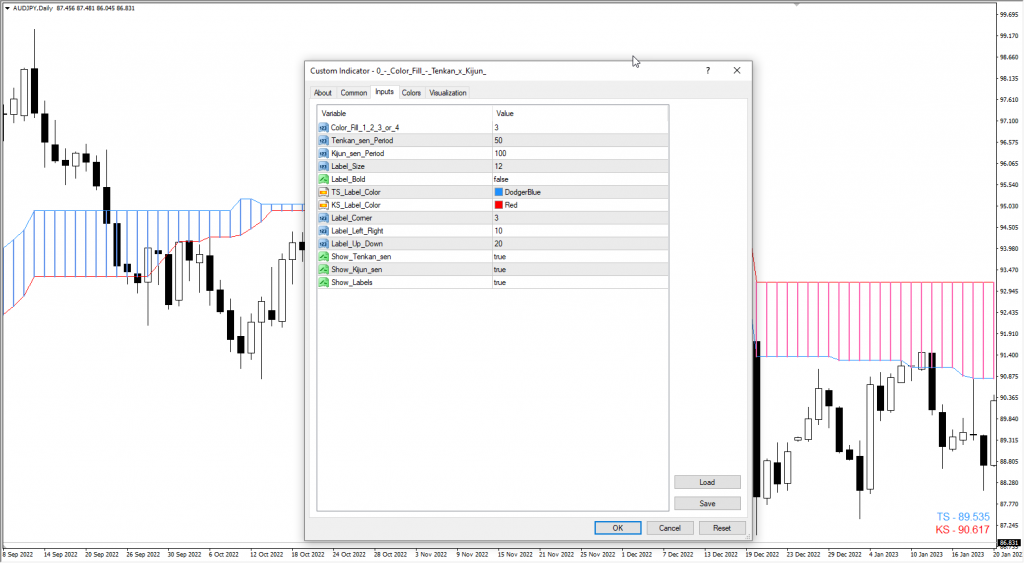Switch to the About tab

pos(323,93)
